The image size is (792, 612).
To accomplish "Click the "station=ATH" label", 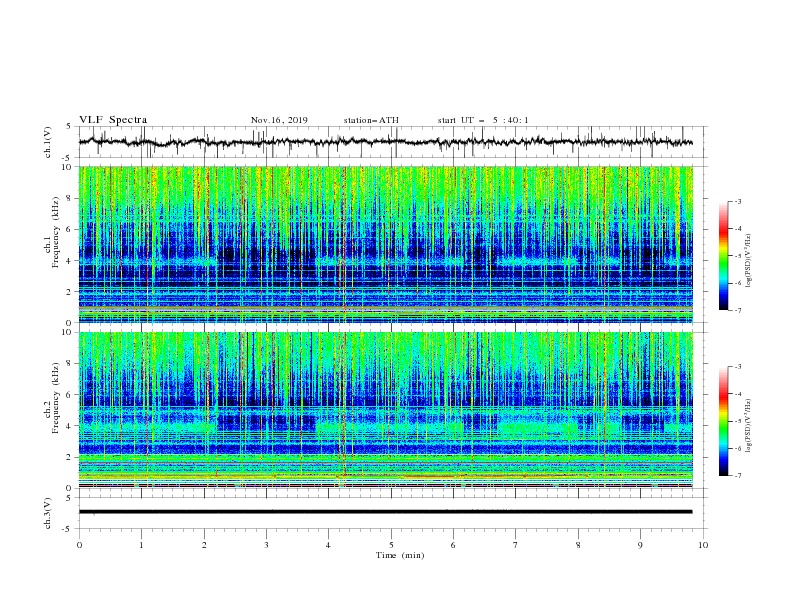I will click(x=371, y=120).
